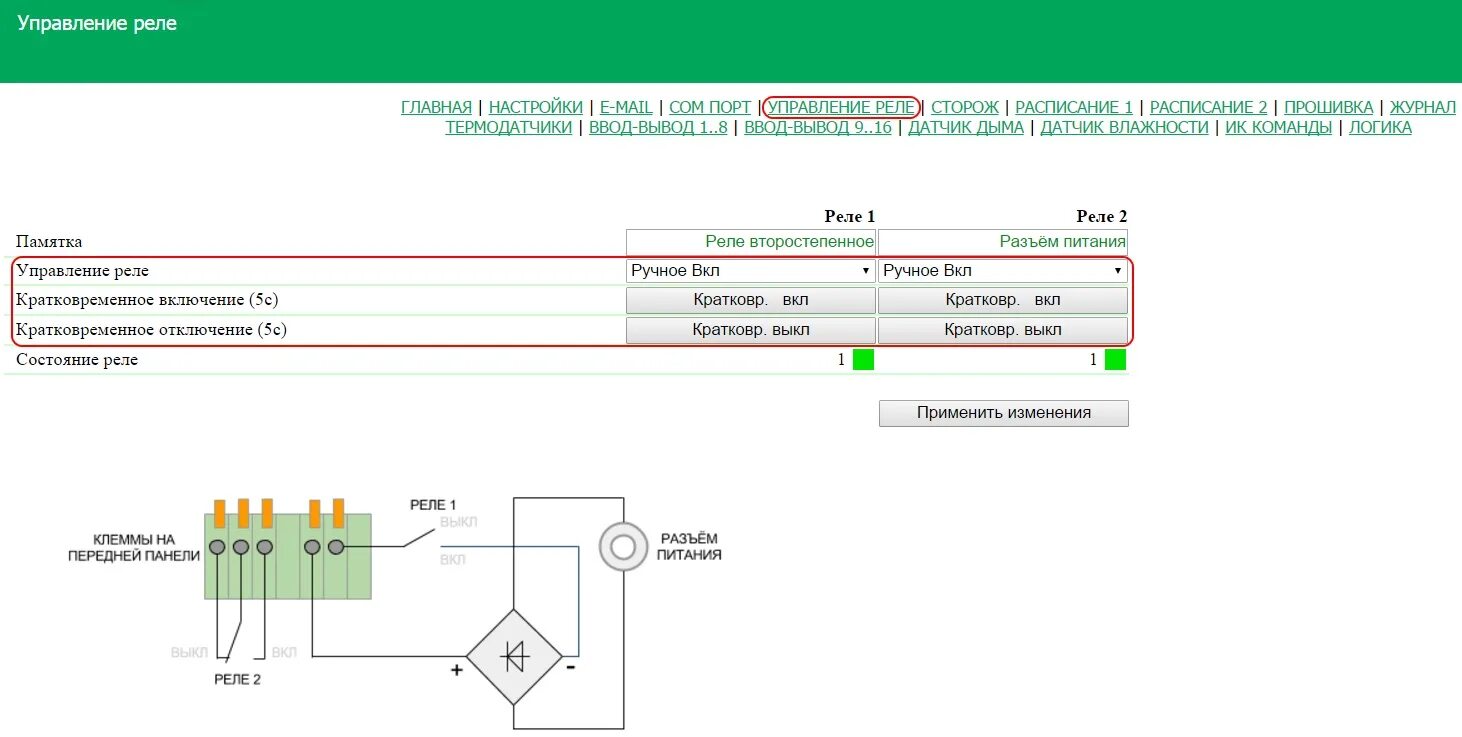Open ВВОД-ВЫВОД 1..8 page

pyautogui.click(x=658, y=127)
